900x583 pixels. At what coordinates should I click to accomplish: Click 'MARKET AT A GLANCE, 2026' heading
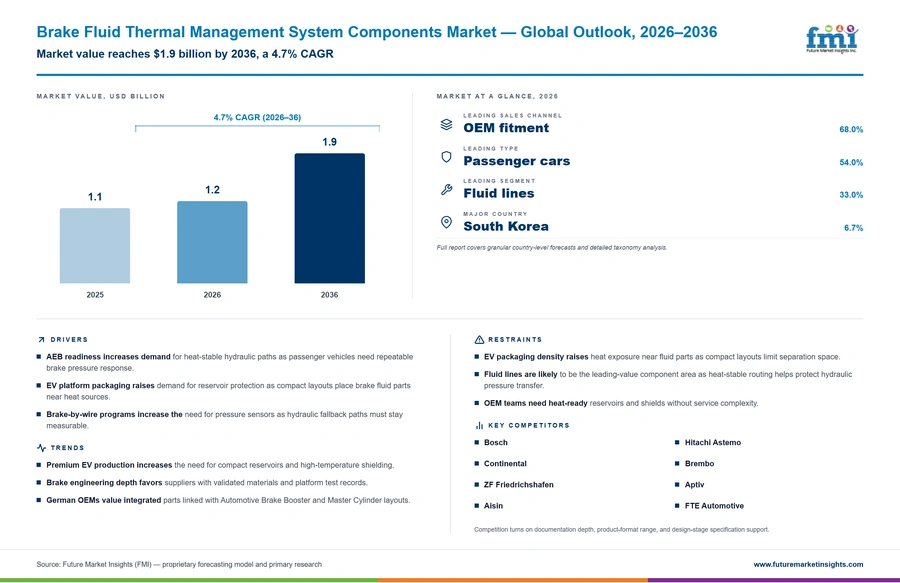pos(497,96)
